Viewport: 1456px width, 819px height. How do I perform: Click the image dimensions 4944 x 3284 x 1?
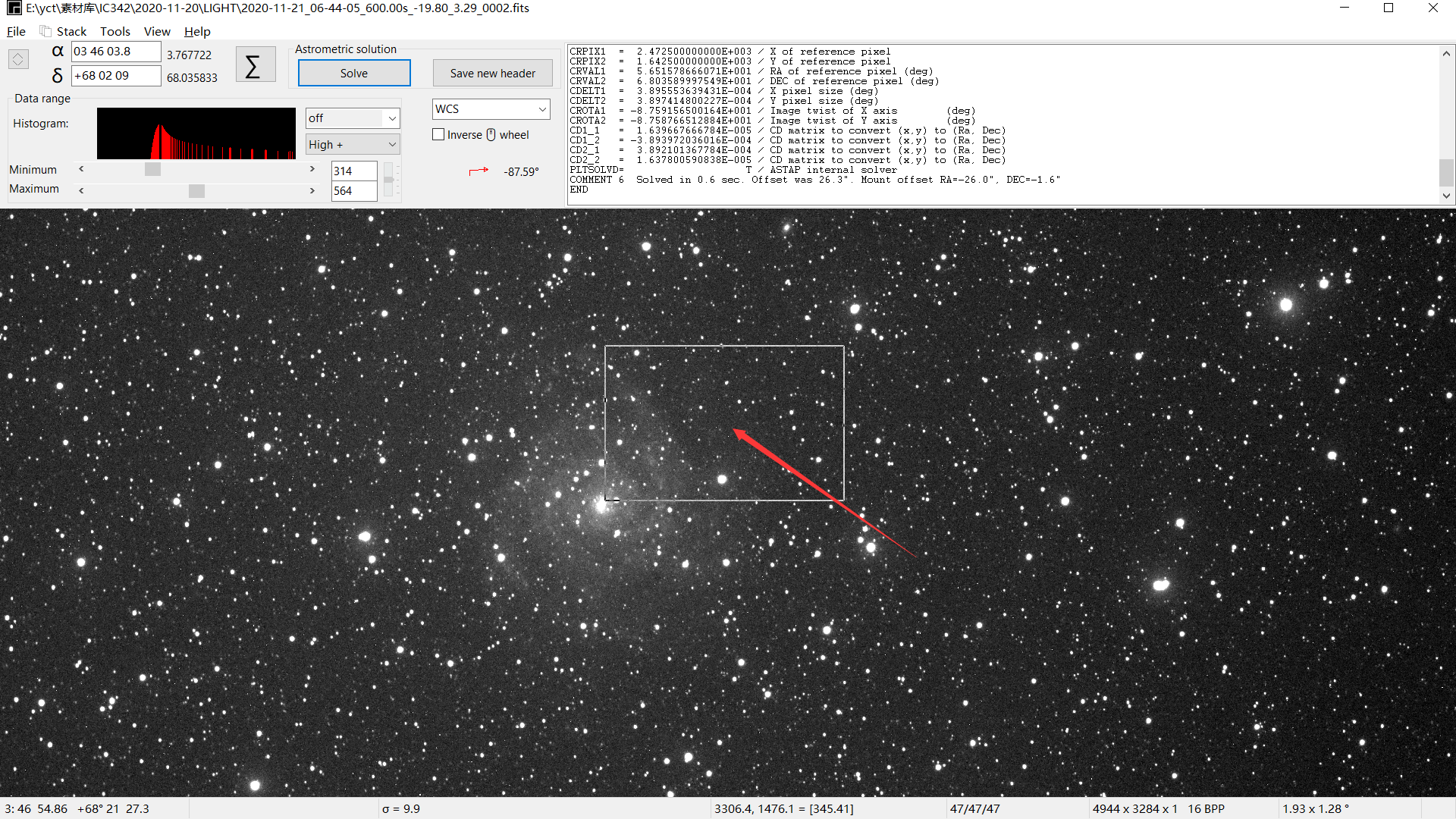coord(1134,808)
